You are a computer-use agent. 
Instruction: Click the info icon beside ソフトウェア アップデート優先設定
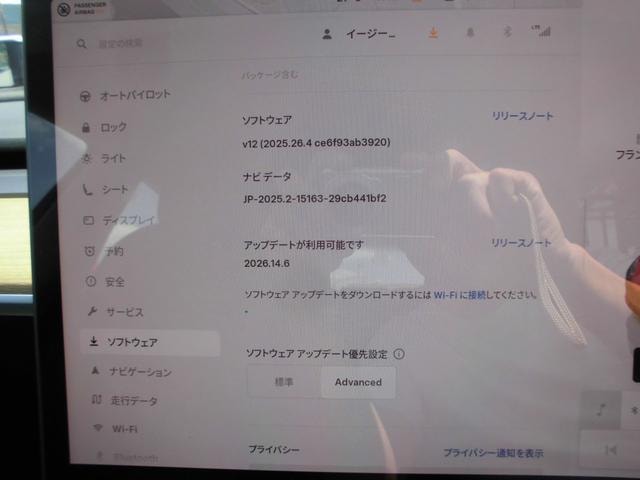pyautogui.click(x=399, y=354)
